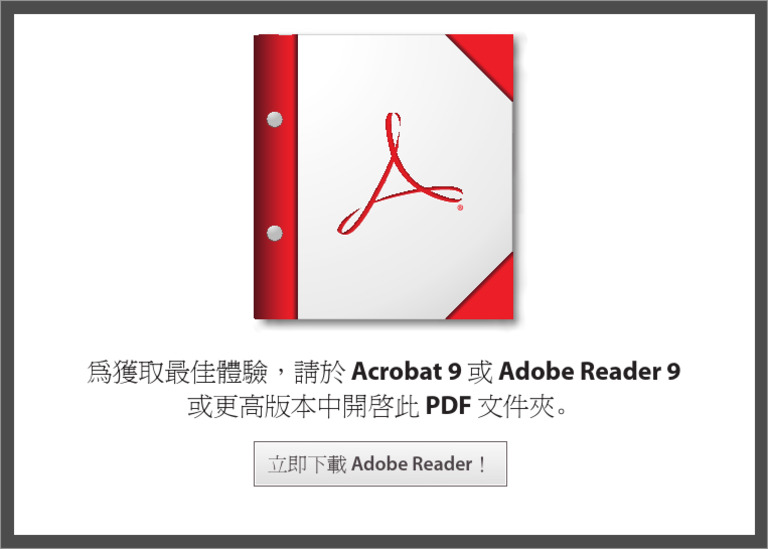The height and width of the screenshot is (549, 768).
Task: Click the red spine of the portfolio icon
Action: click(276, 176)
